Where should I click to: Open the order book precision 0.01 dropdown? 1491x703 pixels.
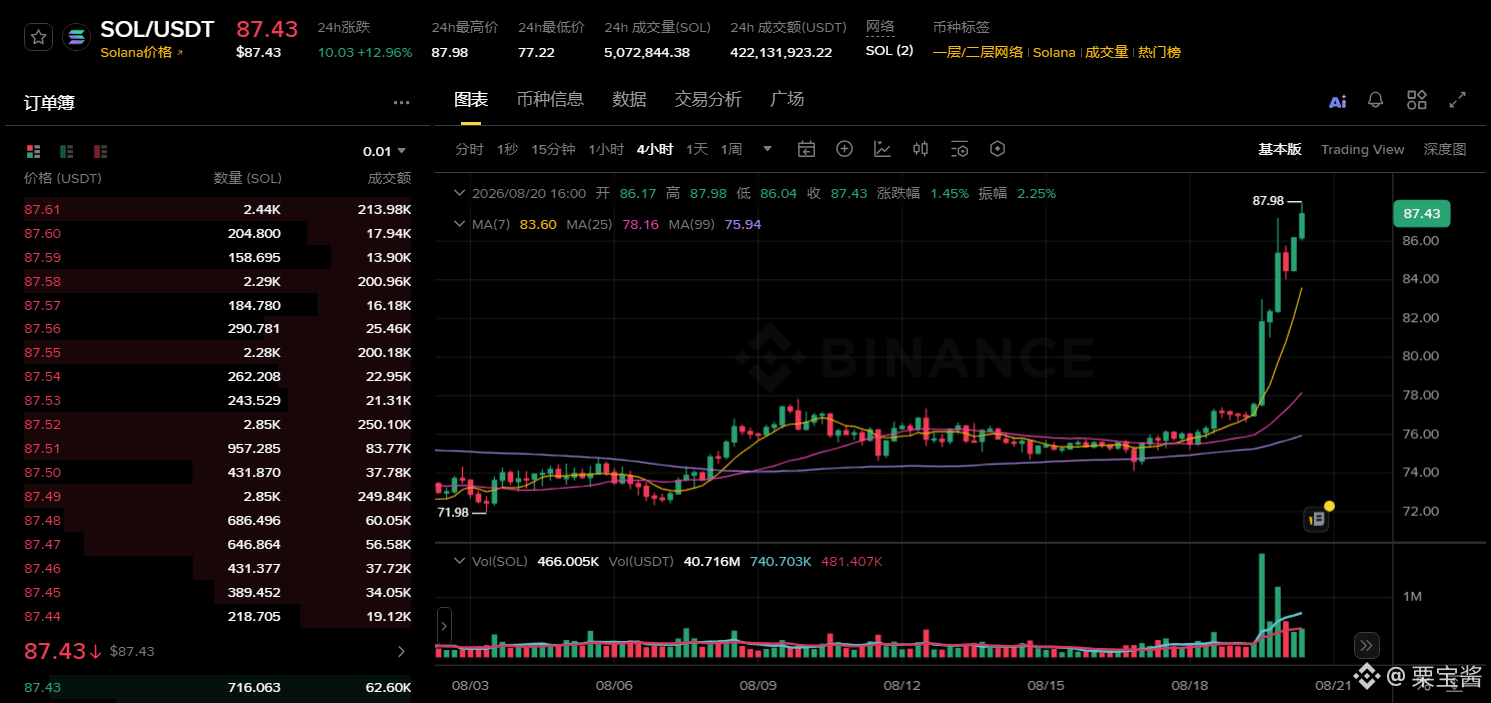[x=384, y=151]
